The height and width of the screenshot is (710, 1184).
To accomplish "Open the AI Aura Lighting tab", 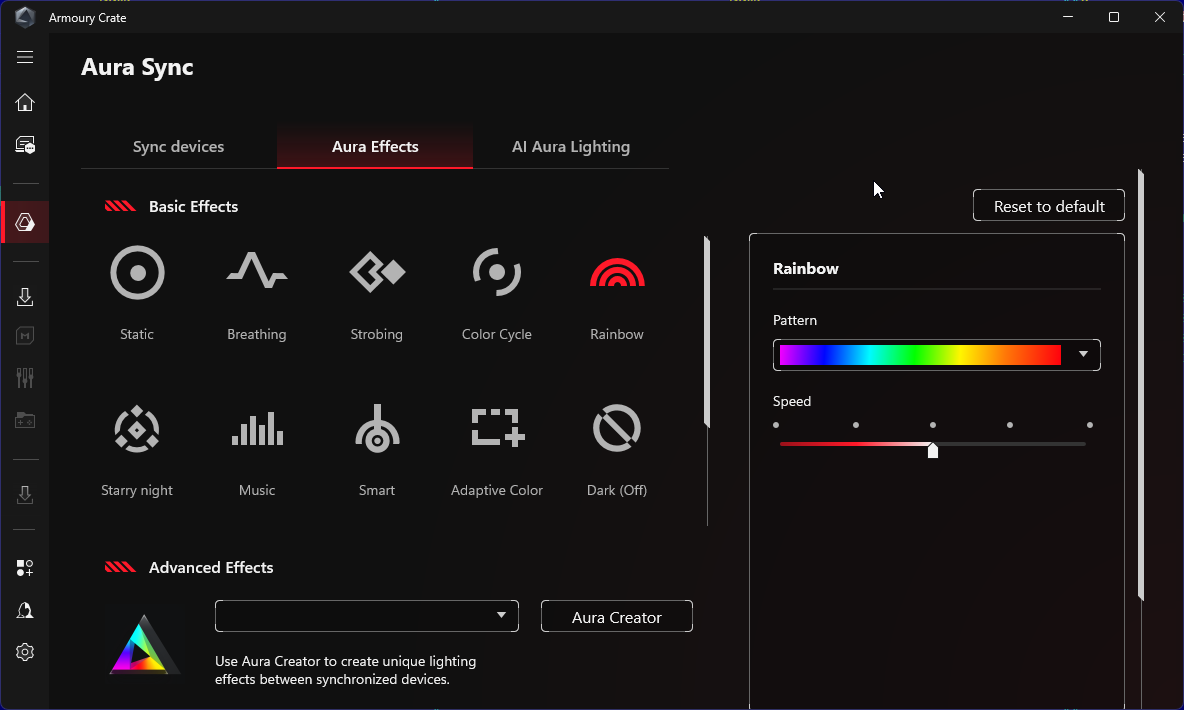I will tap(571, 147).
